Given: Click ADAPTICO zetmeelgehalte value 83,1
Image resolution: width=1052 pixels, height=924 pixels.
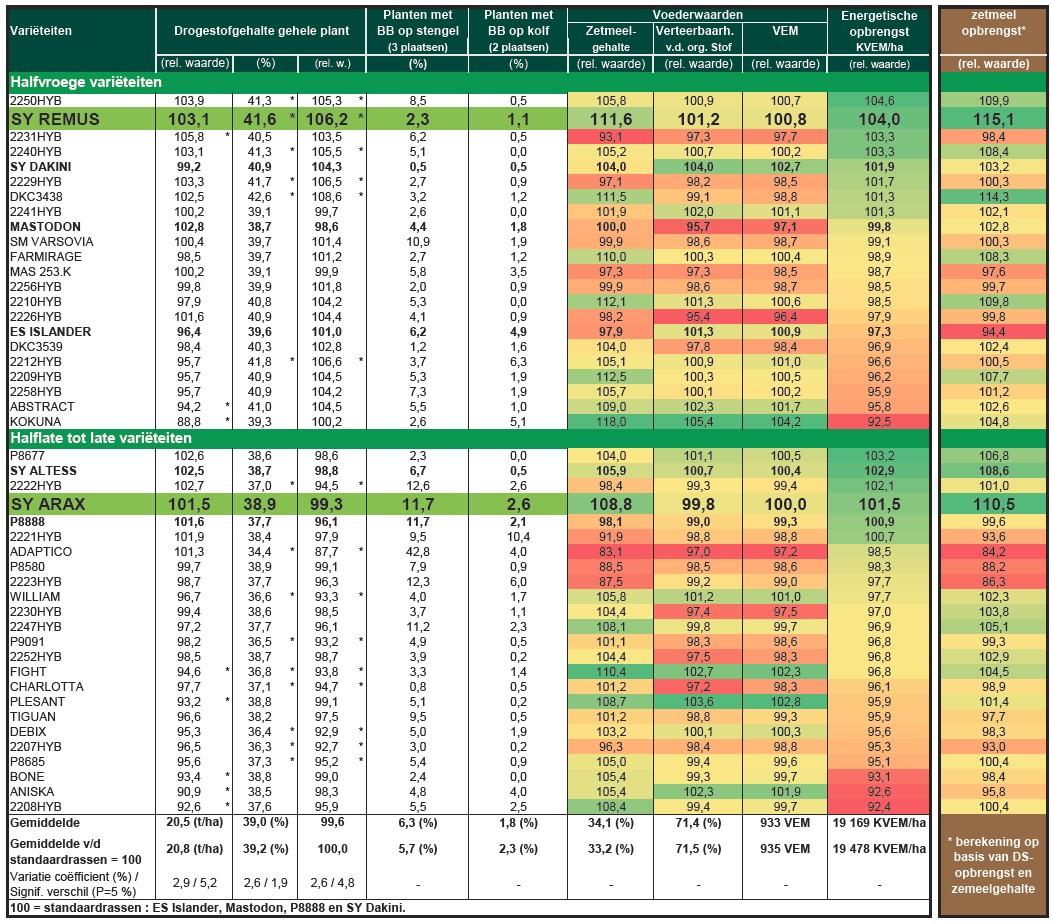Looking at the screenshot, I should 611,552.
